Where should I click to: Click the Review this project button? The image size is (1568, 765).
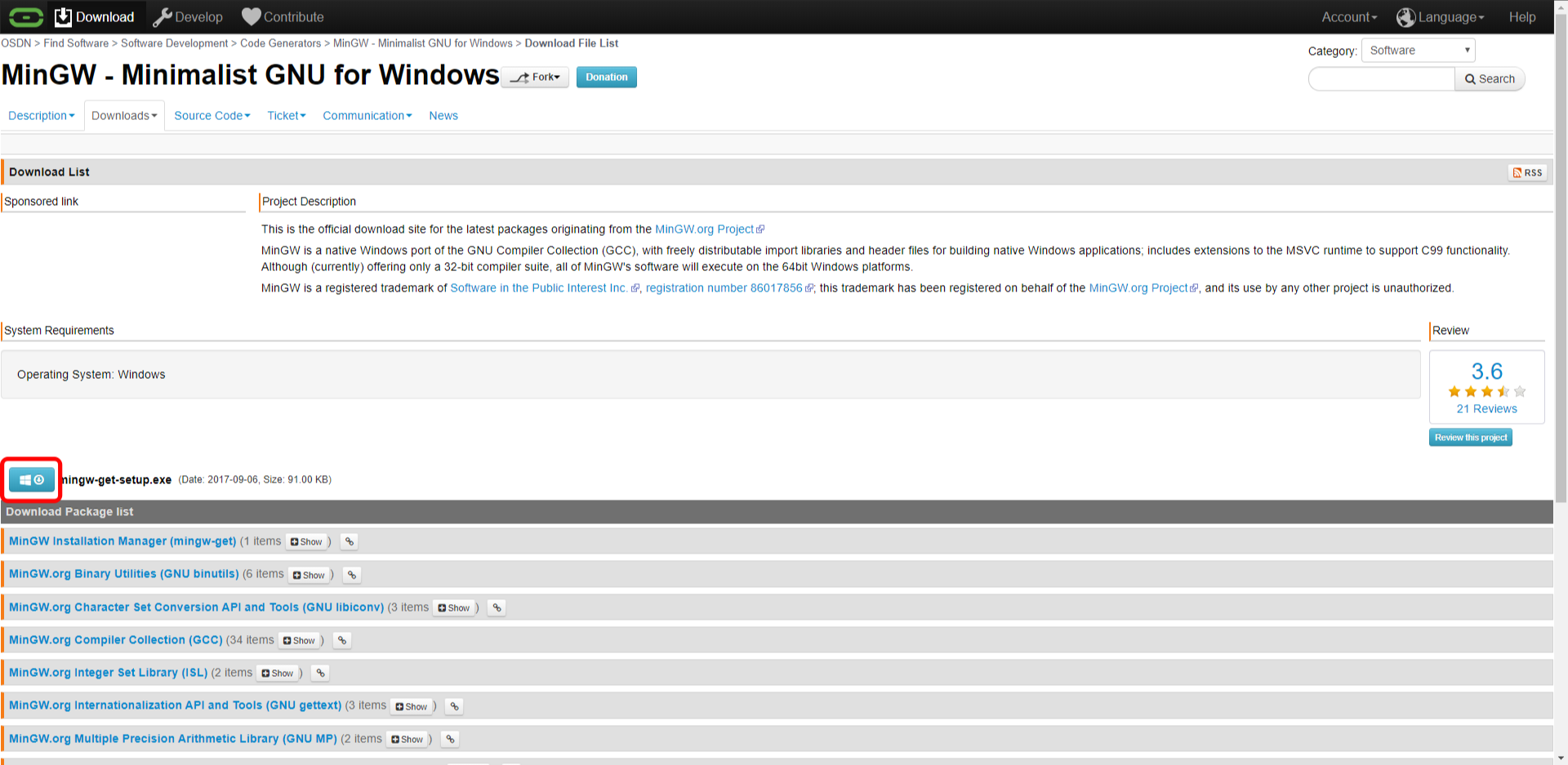click(1471, 438)
